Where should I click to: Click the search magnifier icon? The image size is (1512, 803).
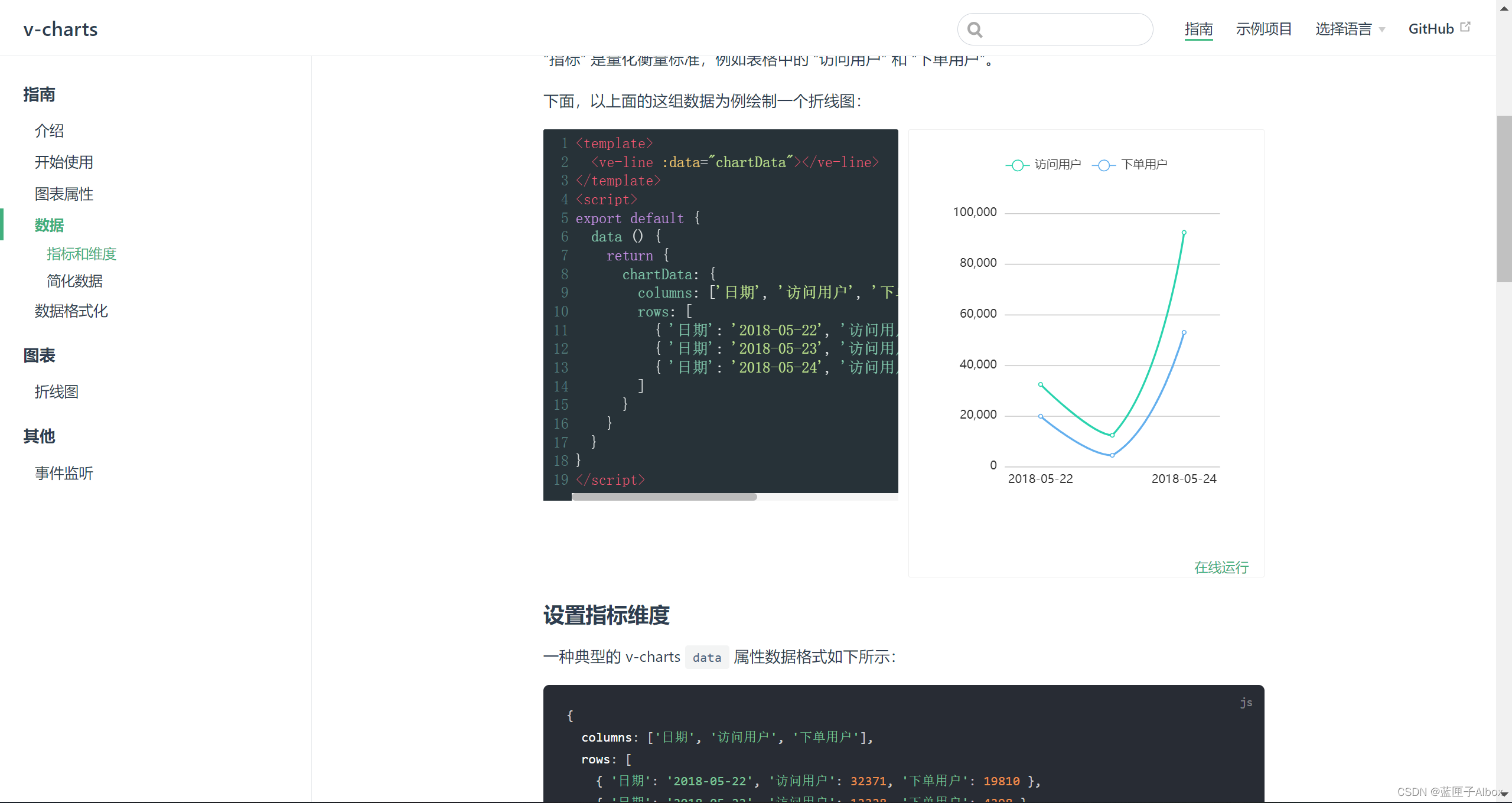pyautogui.click(x=975, y=28)
